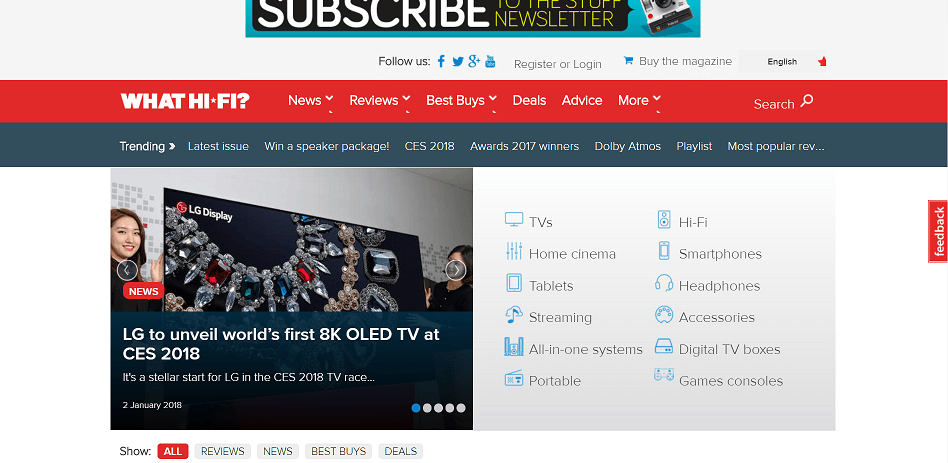The width and height of the screenshot is (948, 463).
Task: Toggle the BEST BUYS show filter
Action: pos(339,452)
